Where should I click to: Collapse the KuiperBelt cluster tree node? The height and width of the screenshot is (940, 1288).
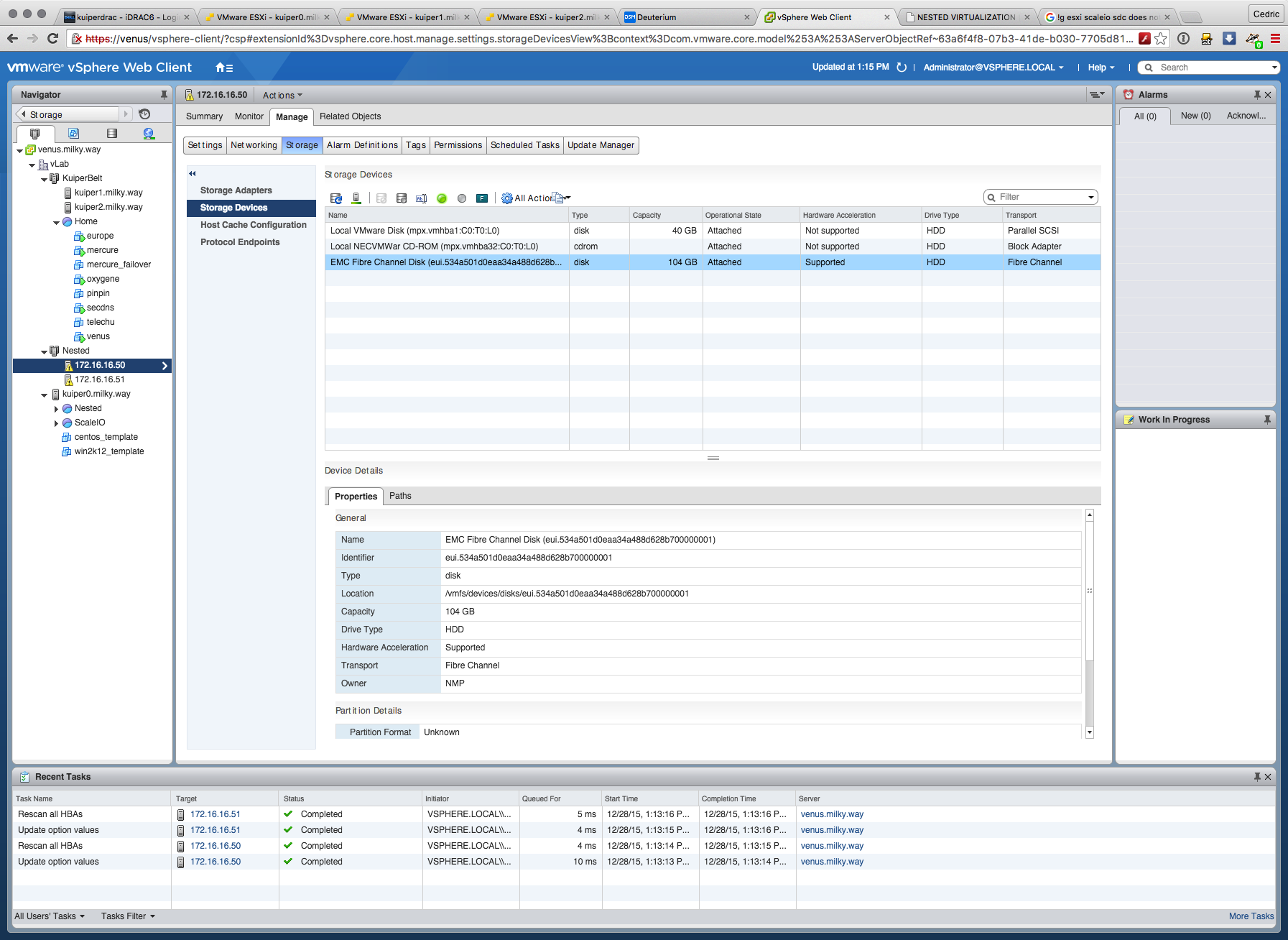[x=45, y=179]
